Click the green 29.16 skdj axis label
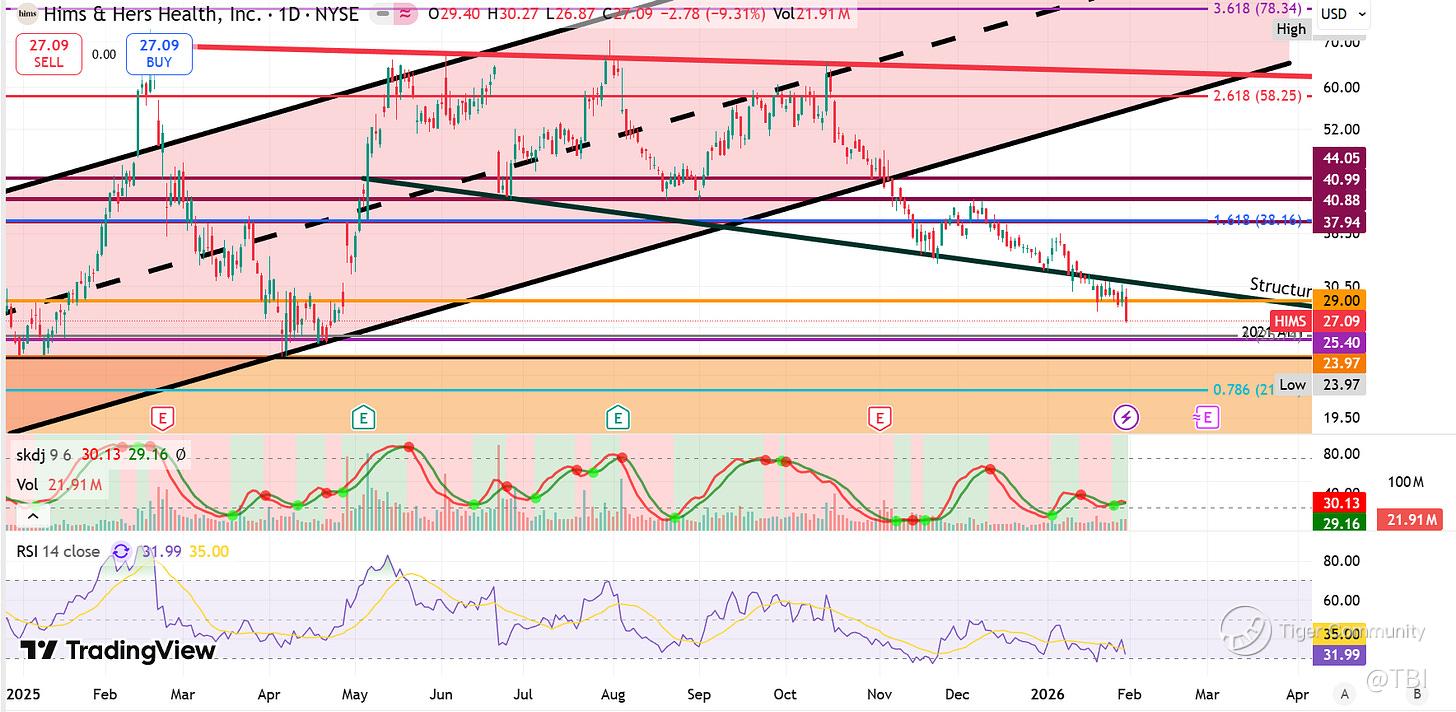 (x=1341, y=523)
